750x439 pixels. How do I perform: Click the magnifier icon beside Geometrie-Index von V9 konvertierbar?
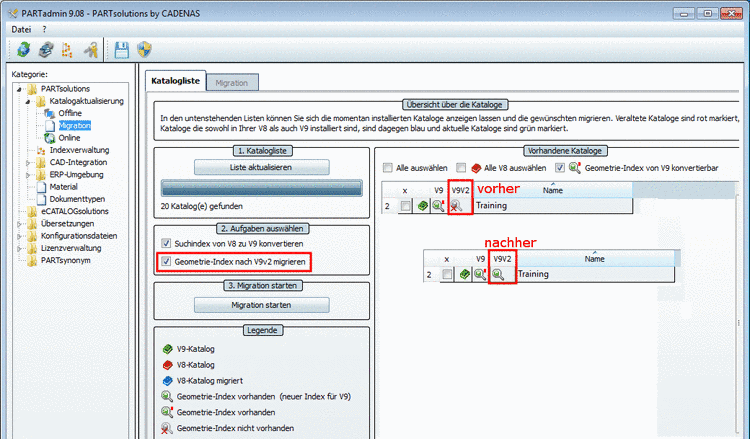tap(574, 167)
